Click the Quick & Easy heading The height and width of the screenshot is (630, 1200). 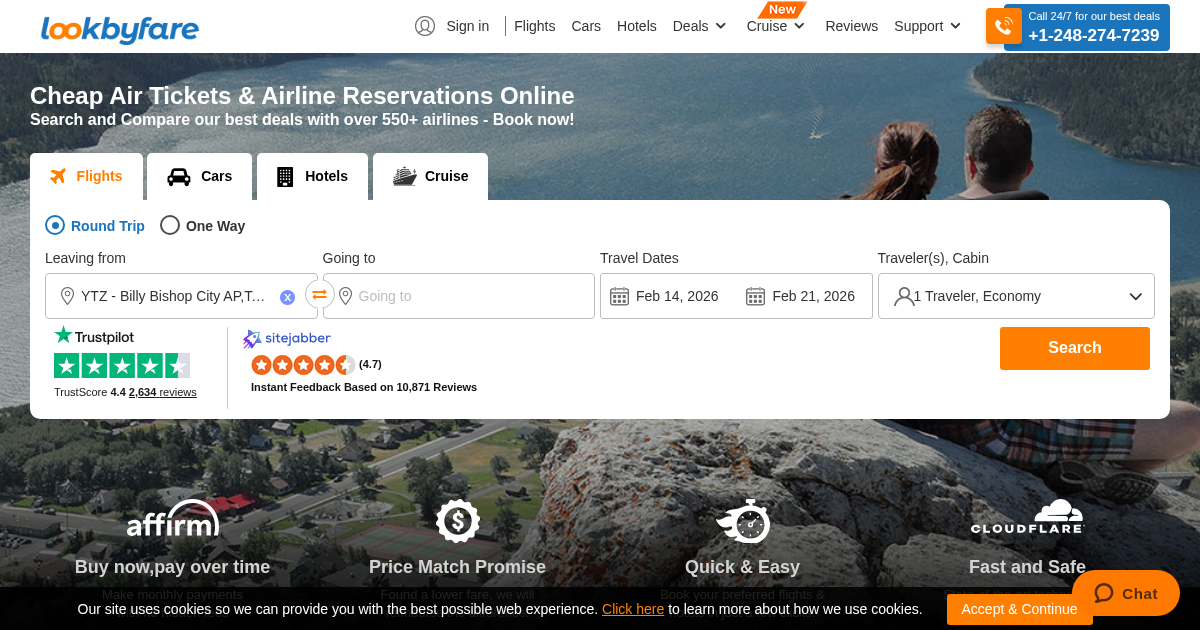click(x=742, y=567)
